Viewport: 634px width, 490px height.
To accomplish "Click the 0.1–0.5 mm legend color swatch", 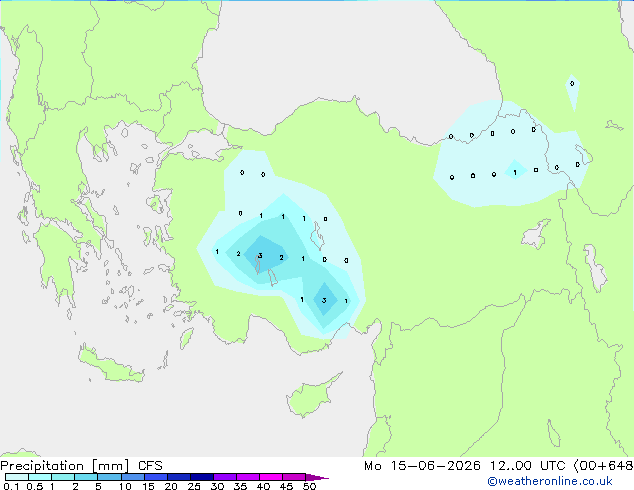I will [x=17, y=477].
